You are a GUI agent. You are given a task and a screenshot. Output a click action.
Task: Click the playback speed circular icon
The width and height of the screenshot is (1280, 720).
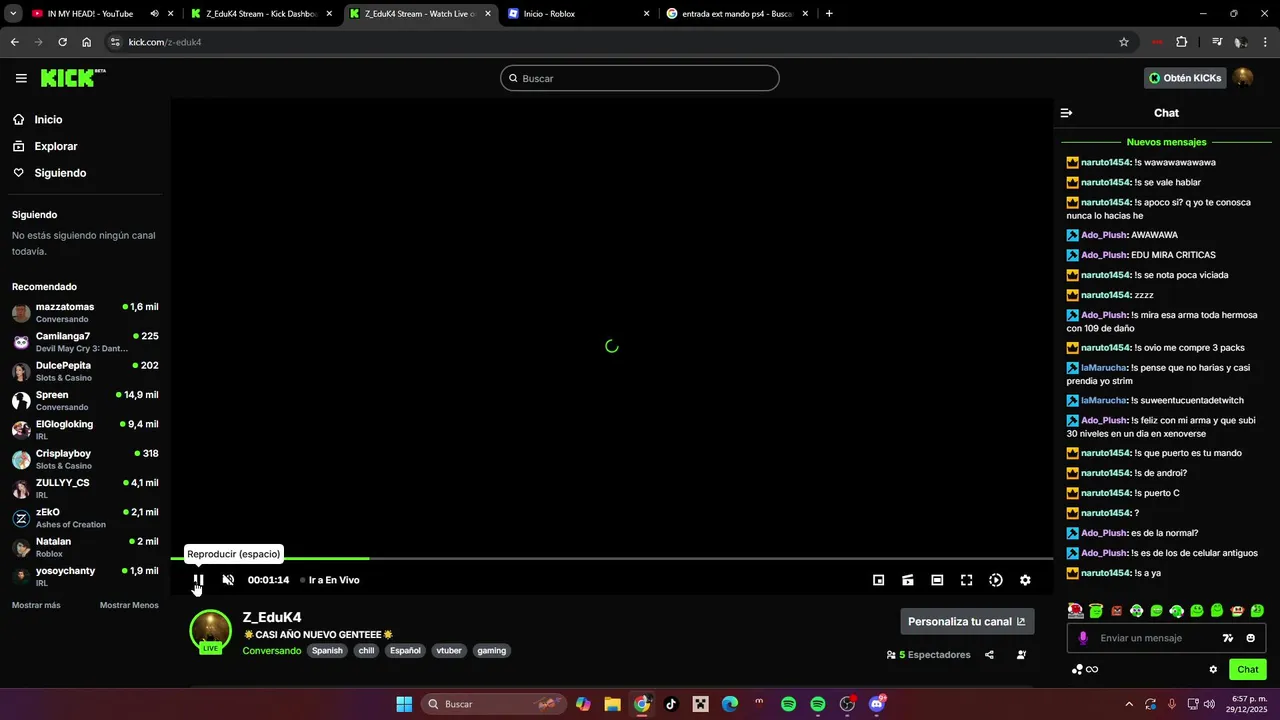click(996, 580)
